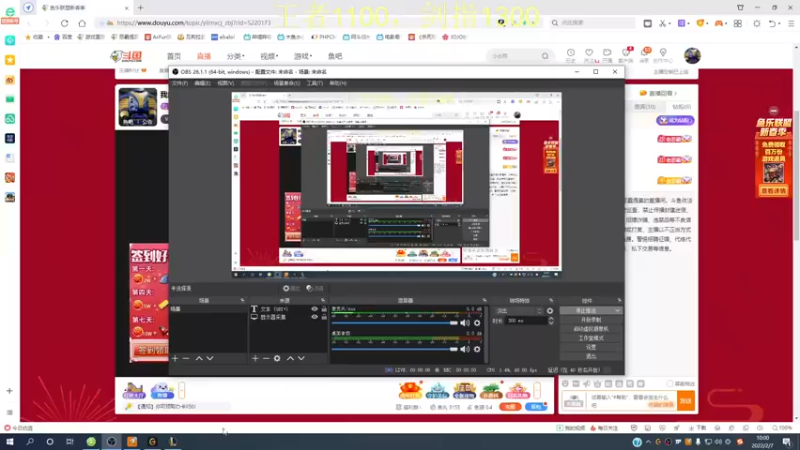Image resolution: width=800 pixels, height=450 pixels.
Task: Open the File(F) menu in OBS
Action: (180, 83)
